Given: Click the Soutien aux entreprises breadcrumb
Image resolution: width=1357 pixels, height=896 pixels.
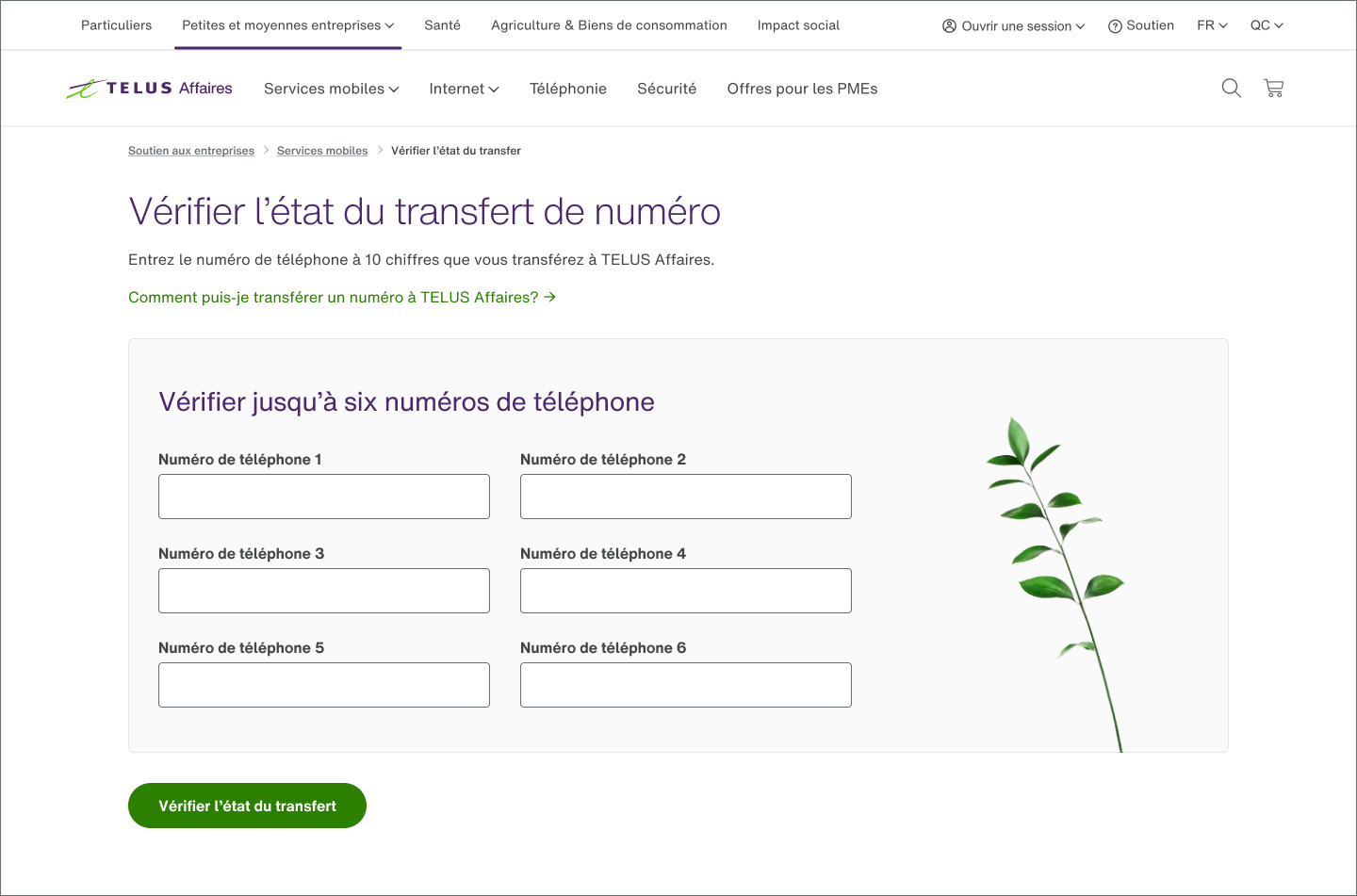Looking at the screenshot, I should pos(191,151).
